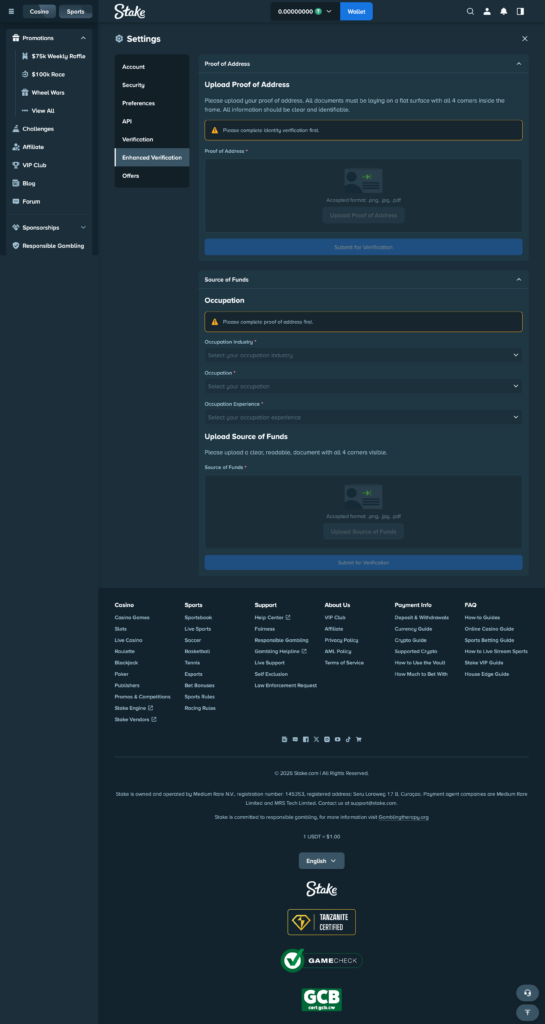Switch to Verification settings tab
This screenshot has width=545, height=1024.
tap(151, 139)
